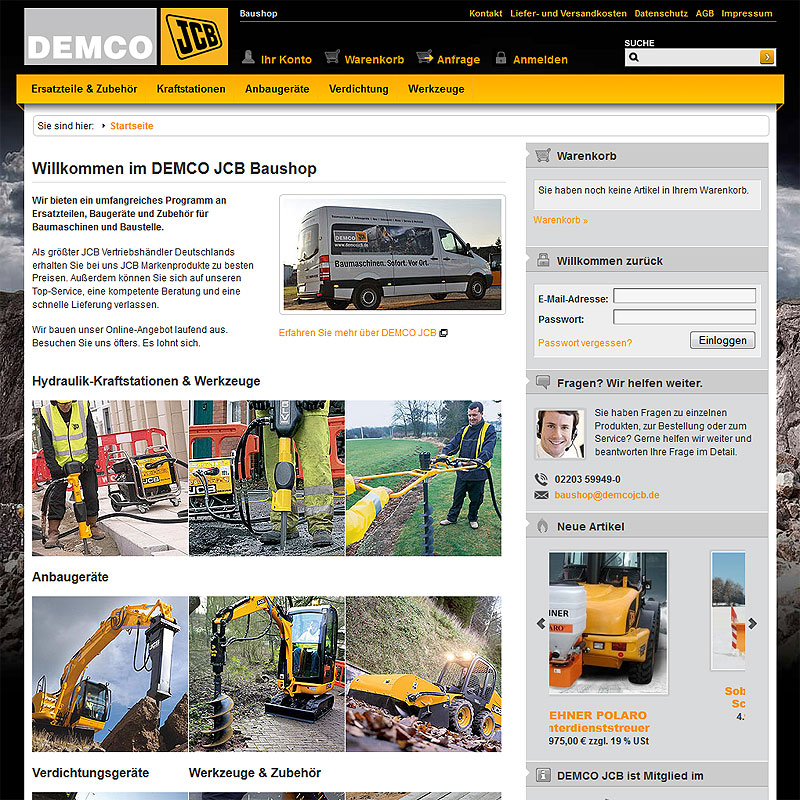Click the DEMCO logo
The image size is (800, 800).
(90, 36)
